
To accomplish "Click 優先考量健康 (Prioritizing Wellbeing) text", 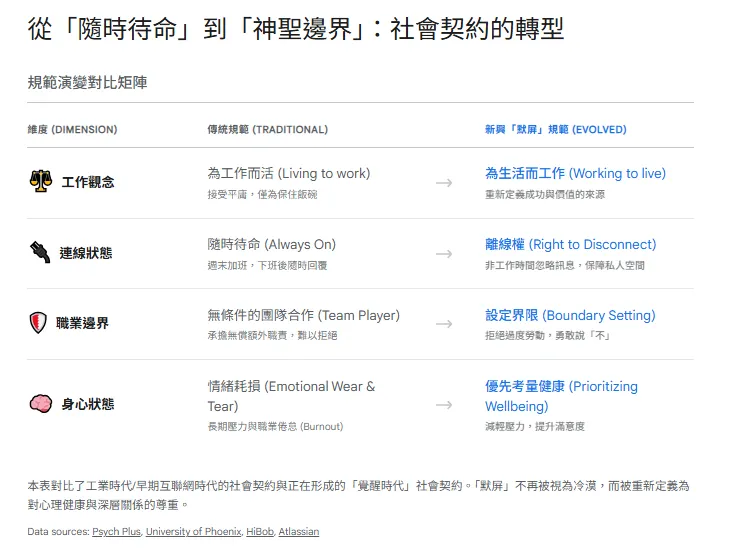I will click(561, 396).
